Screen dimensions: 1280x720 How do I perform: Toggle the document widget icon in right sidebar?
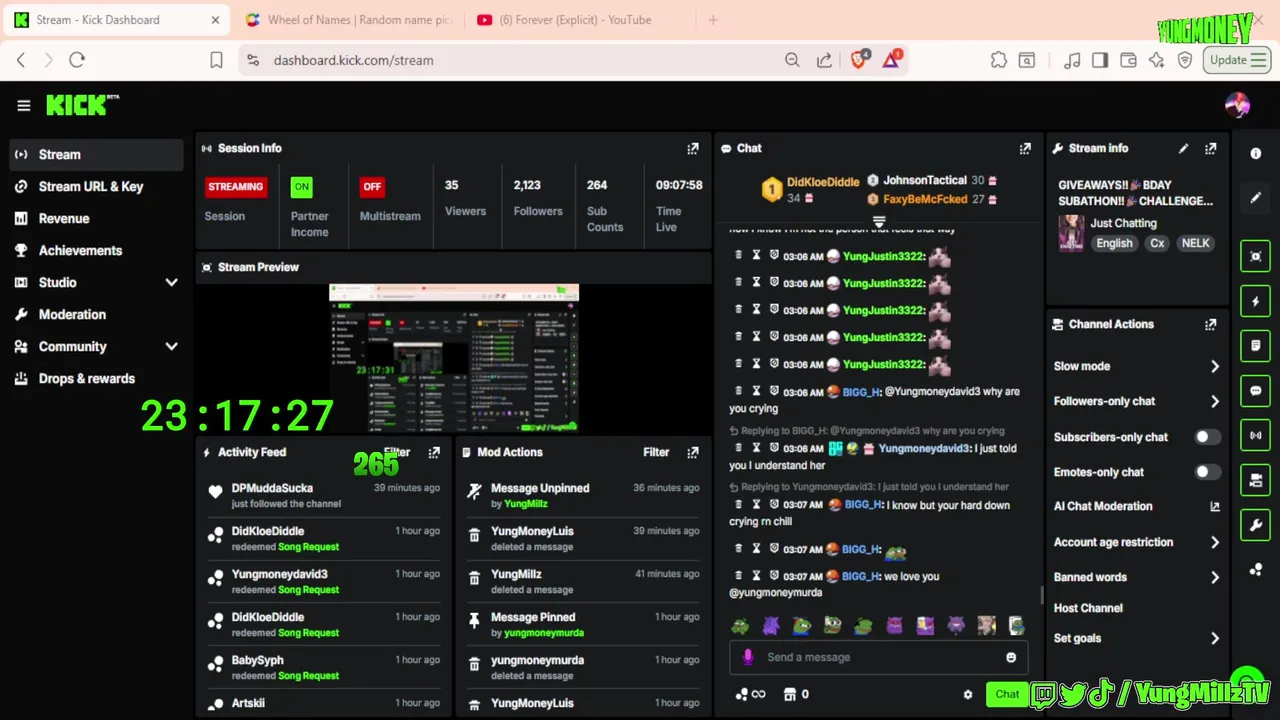click(x=1256, y=346)
